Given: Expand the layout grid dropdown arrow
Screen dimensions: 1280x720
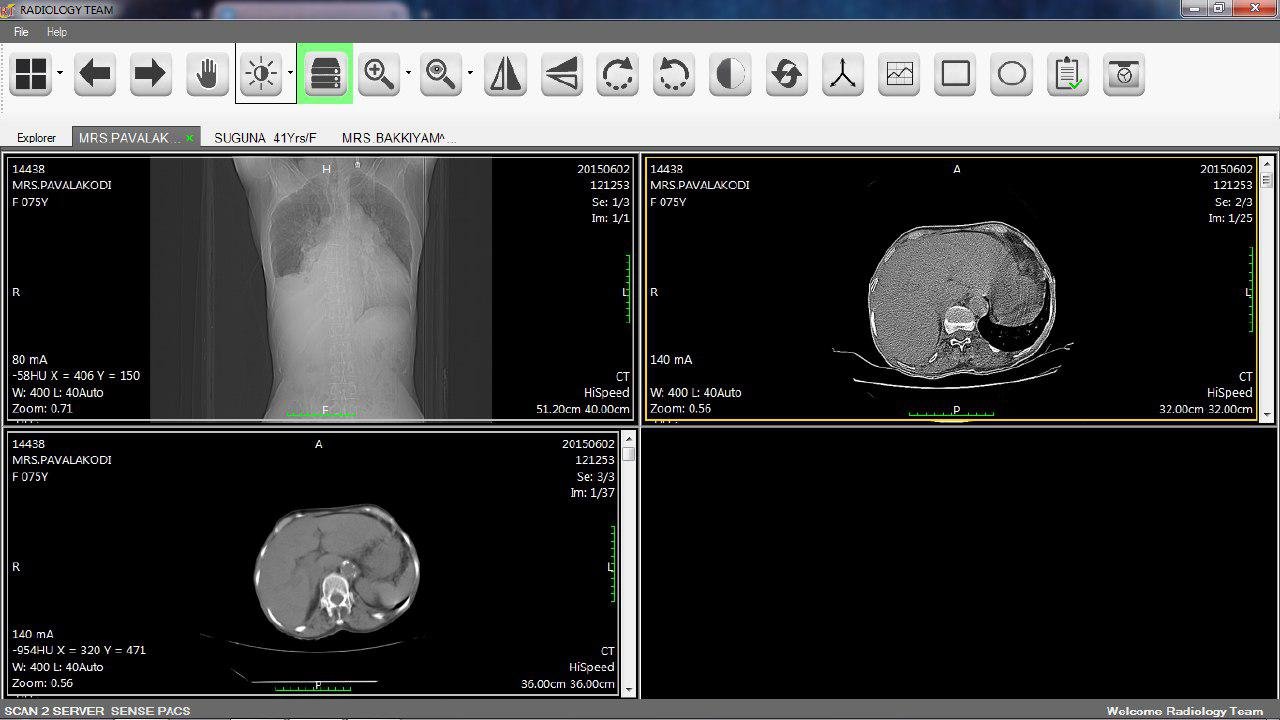Looking at the screenshot, I should (x=60, y=73).
